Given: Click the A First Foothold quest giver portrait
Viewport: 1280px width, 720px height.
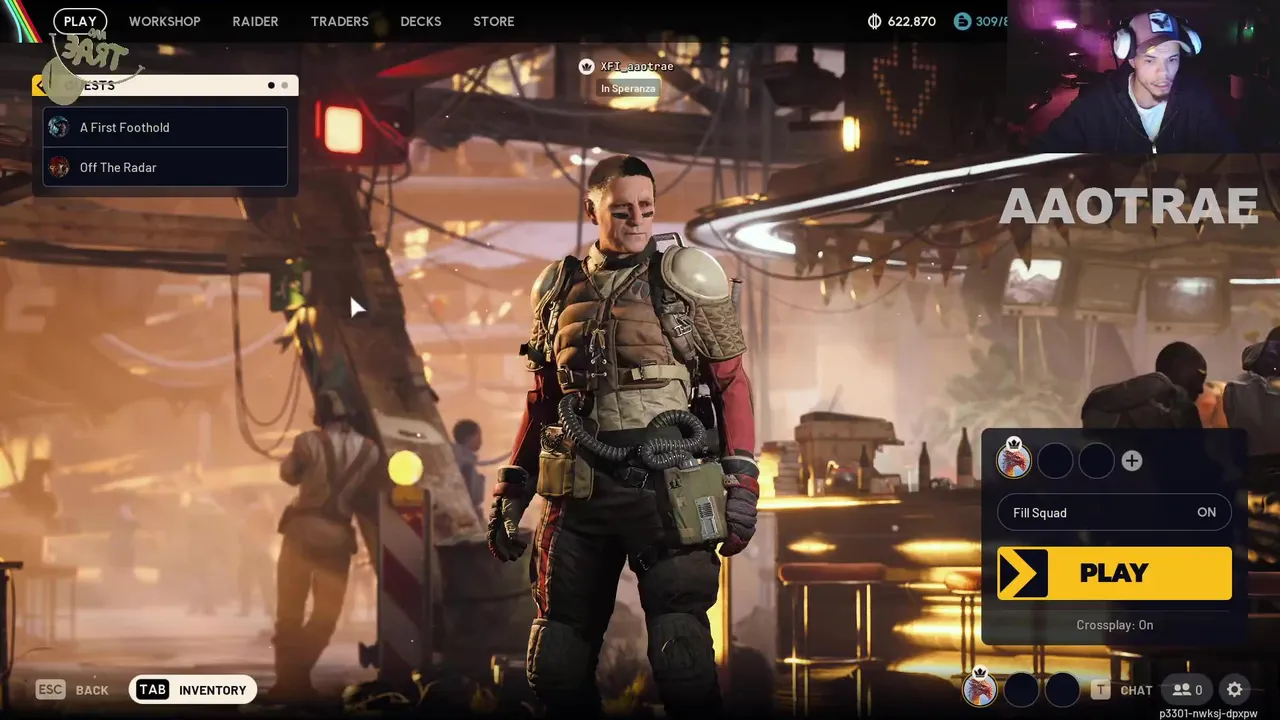Looking at the screenshot, I should click(59, 127).
